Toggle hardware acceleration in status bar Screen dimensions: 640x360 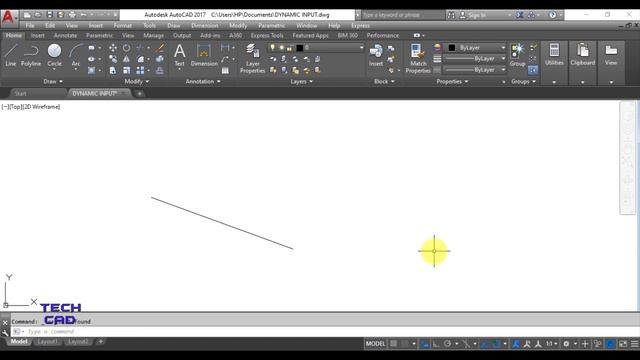[610, 344]
